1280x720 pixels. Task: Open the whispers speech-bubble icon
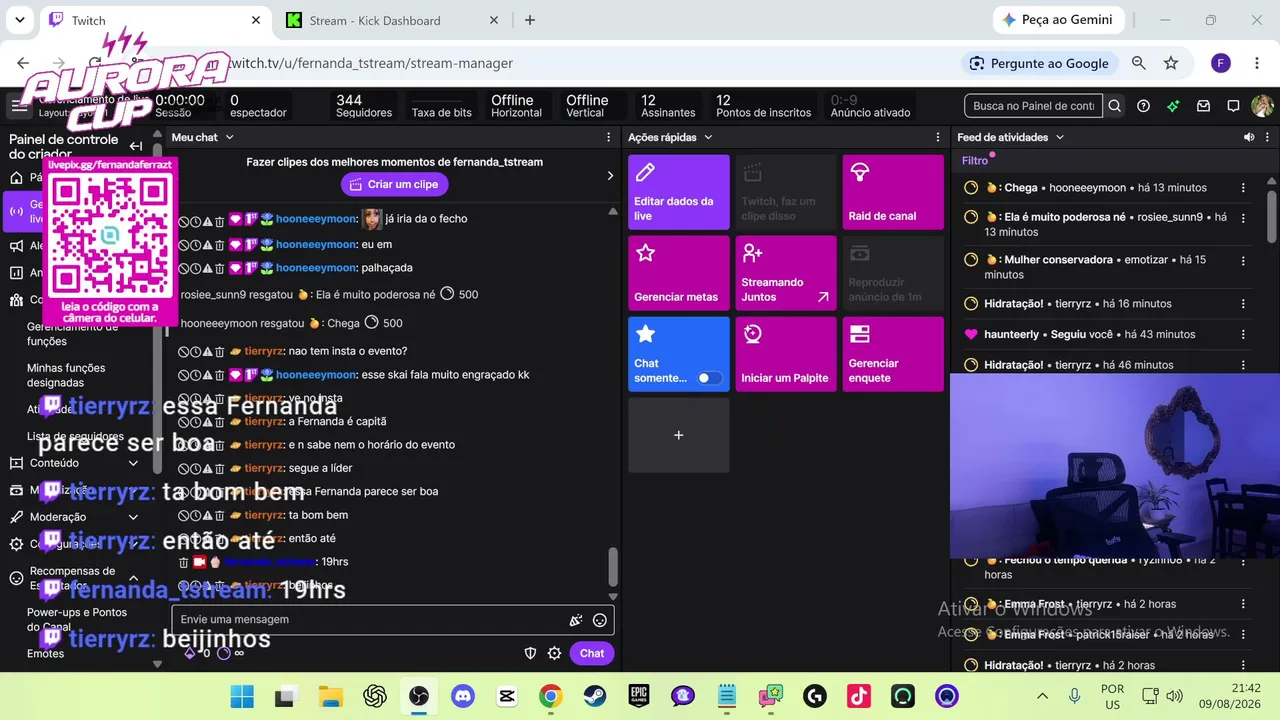coord(1233,106)
